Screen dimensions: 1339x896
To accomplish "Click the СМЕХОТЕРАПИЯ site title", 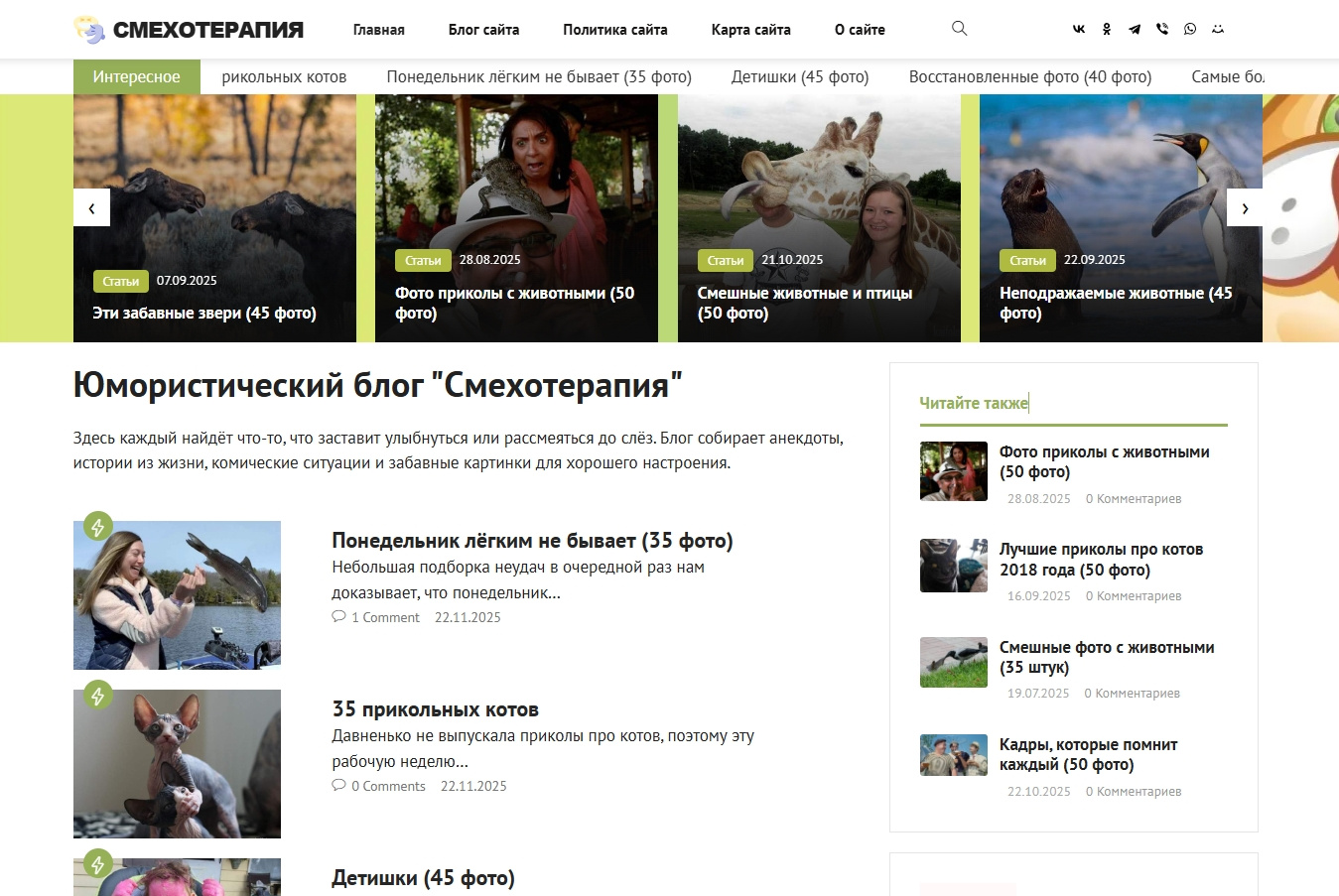I will coord(208,30).
